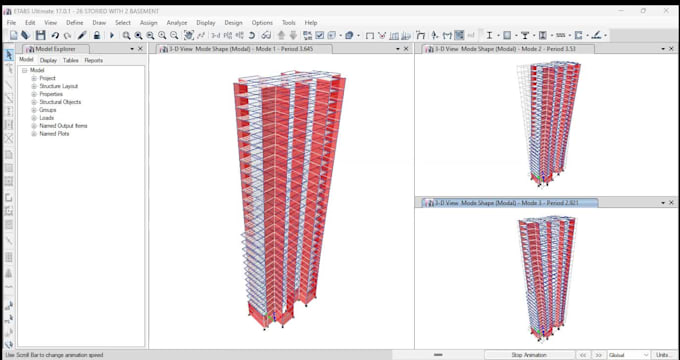Click next mode >> button
Image resolution: width=680 pixels, height=360 pixels.
pyautogui.click(x=599, y=355)
